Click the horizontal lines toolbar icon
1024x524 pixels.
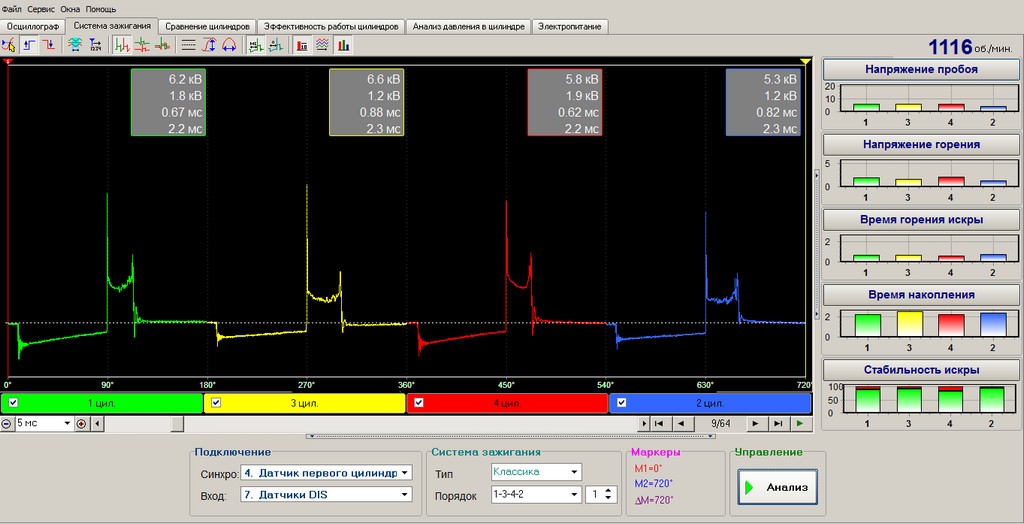189,45
